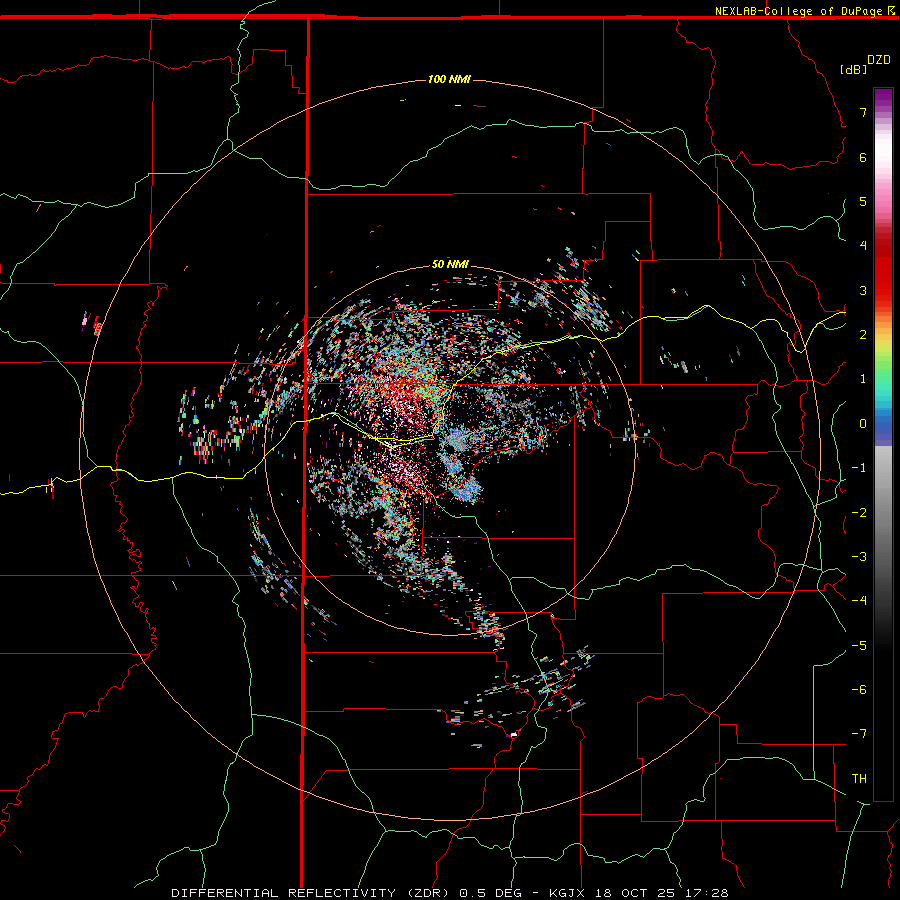
Task: Click the -7 value on the scale
Action: (x=859, y=734)
